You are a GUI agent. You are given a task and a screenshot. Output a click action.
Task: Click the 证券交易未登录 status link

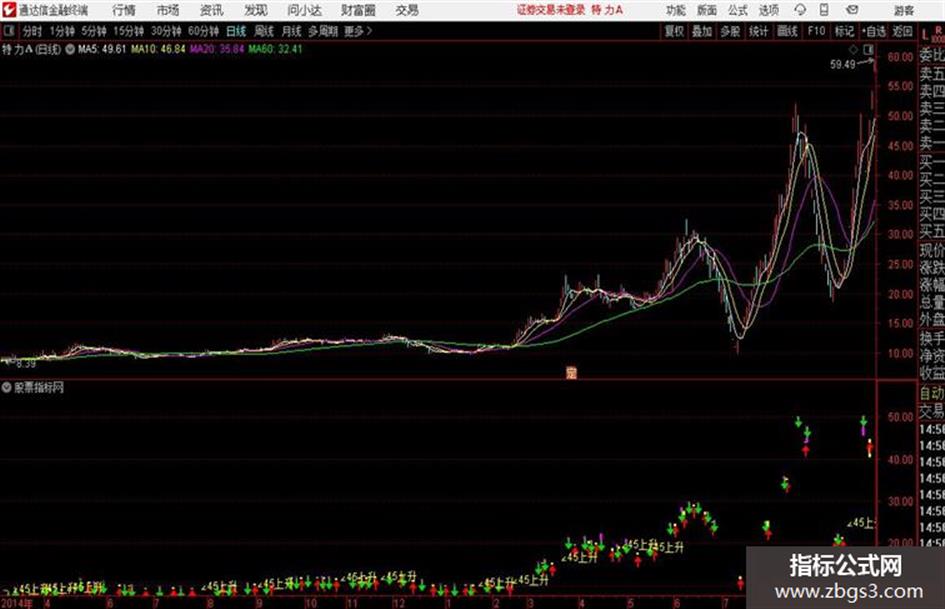(551, 10)
